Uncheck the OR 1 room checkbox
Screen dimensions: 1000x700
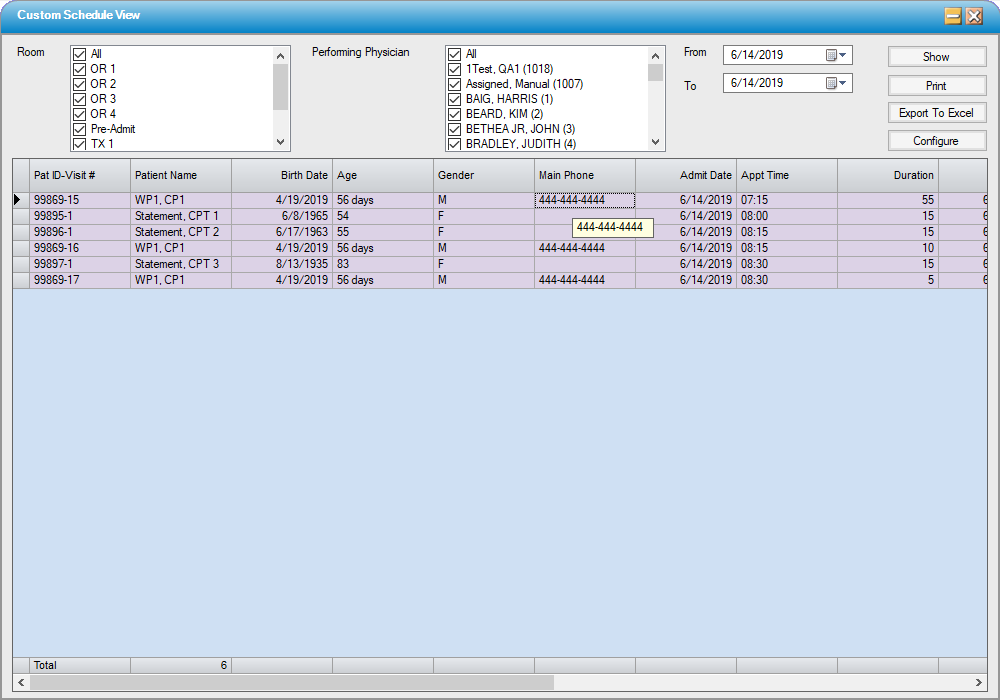[80, 69]
